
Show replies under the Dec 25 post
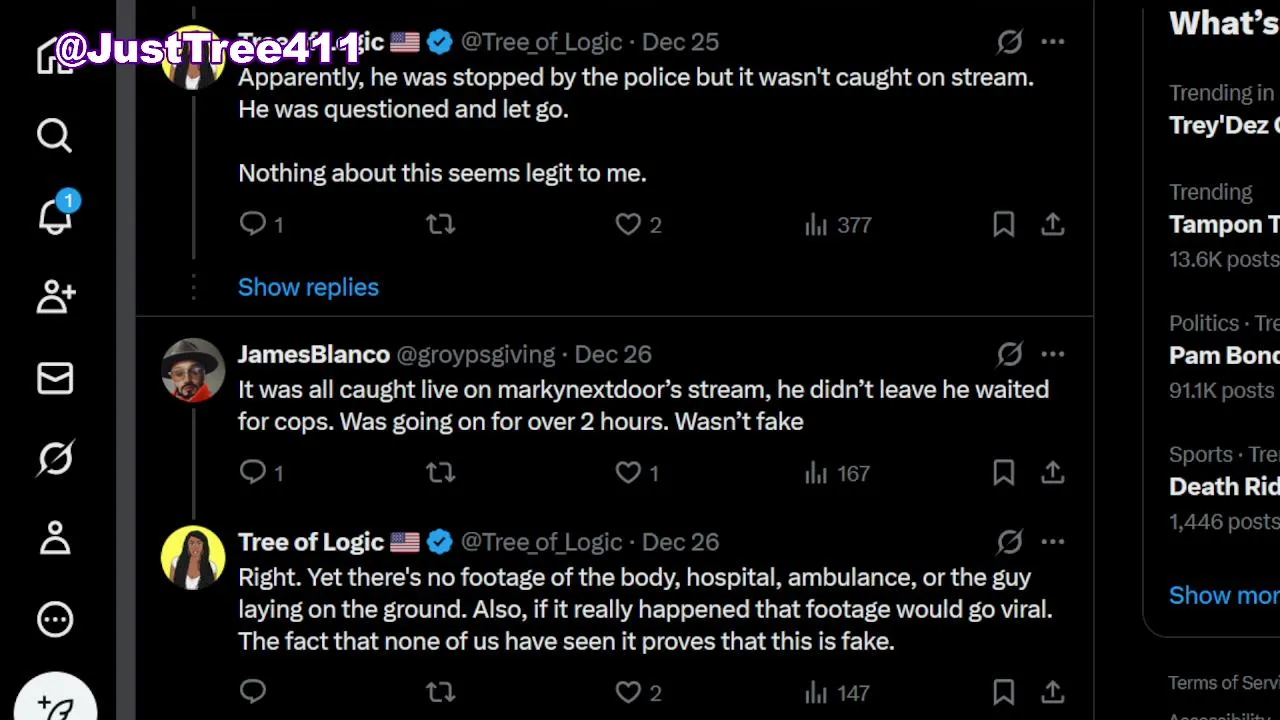[x=308, y=287]
